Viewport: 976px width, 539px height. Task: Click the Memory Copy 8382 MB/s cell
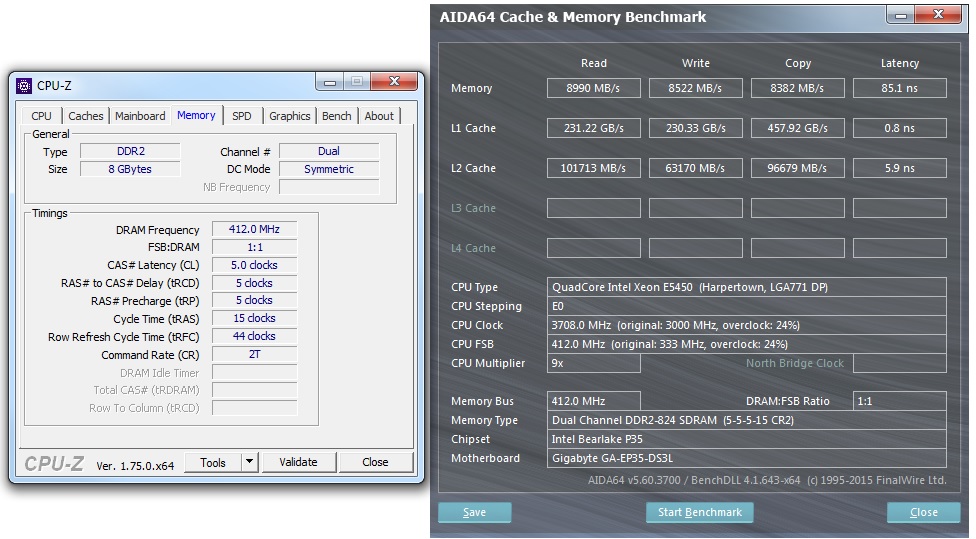click(x=798, y=88)
